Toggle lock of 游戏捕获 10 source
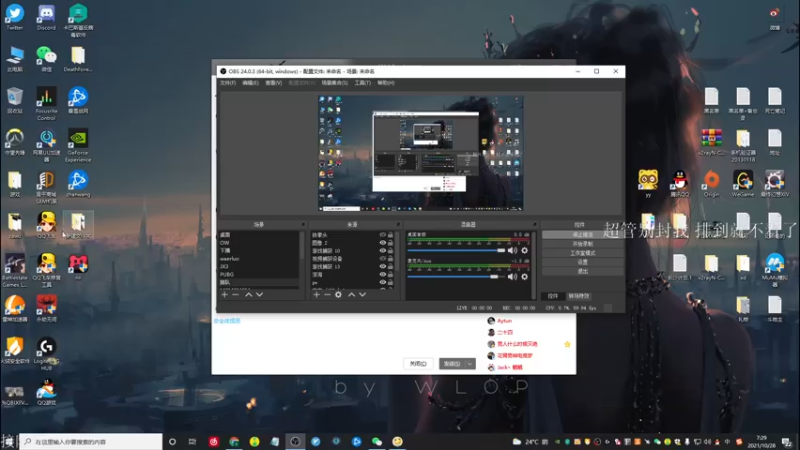800x450 pixels. (390, 251)
